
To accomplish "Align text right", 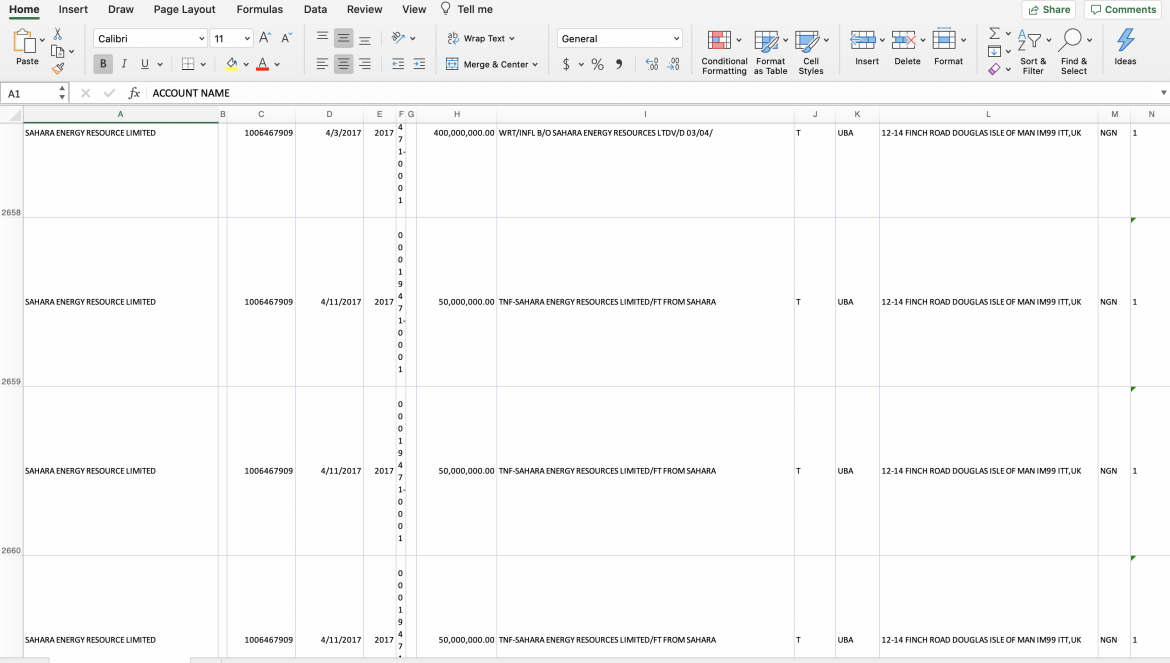I will tap(365, 64).
